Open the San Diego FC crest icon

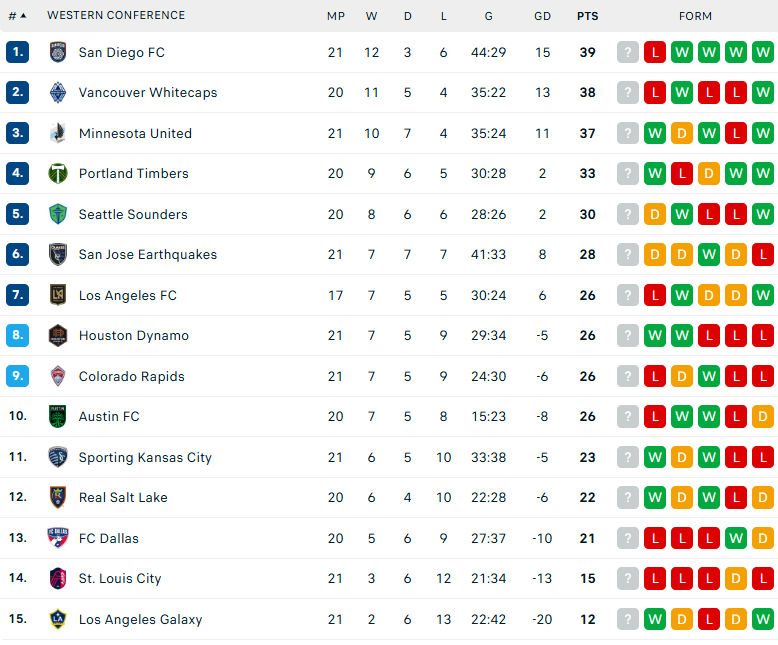(58, 52)
